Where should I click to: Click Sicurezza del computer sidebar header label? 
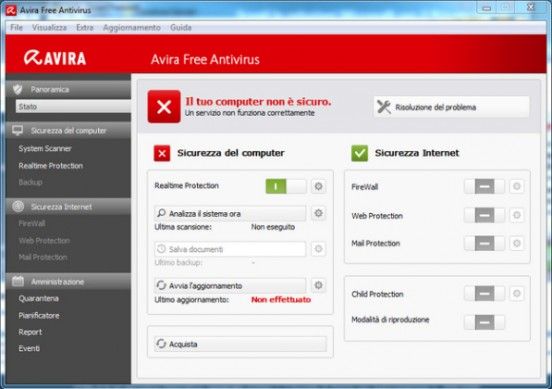tap(69, 131)
